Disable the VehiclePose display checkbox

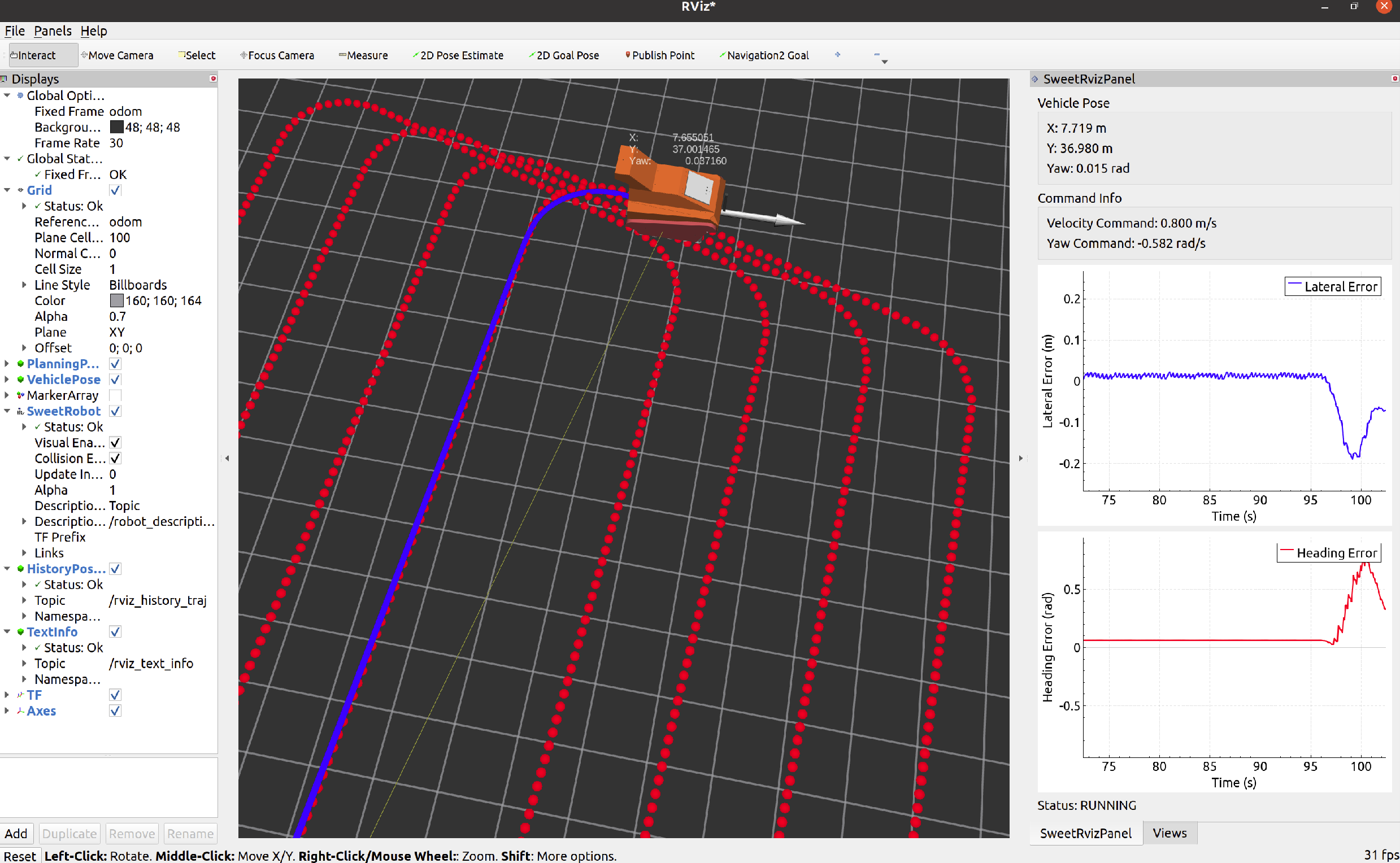(115, 380)
